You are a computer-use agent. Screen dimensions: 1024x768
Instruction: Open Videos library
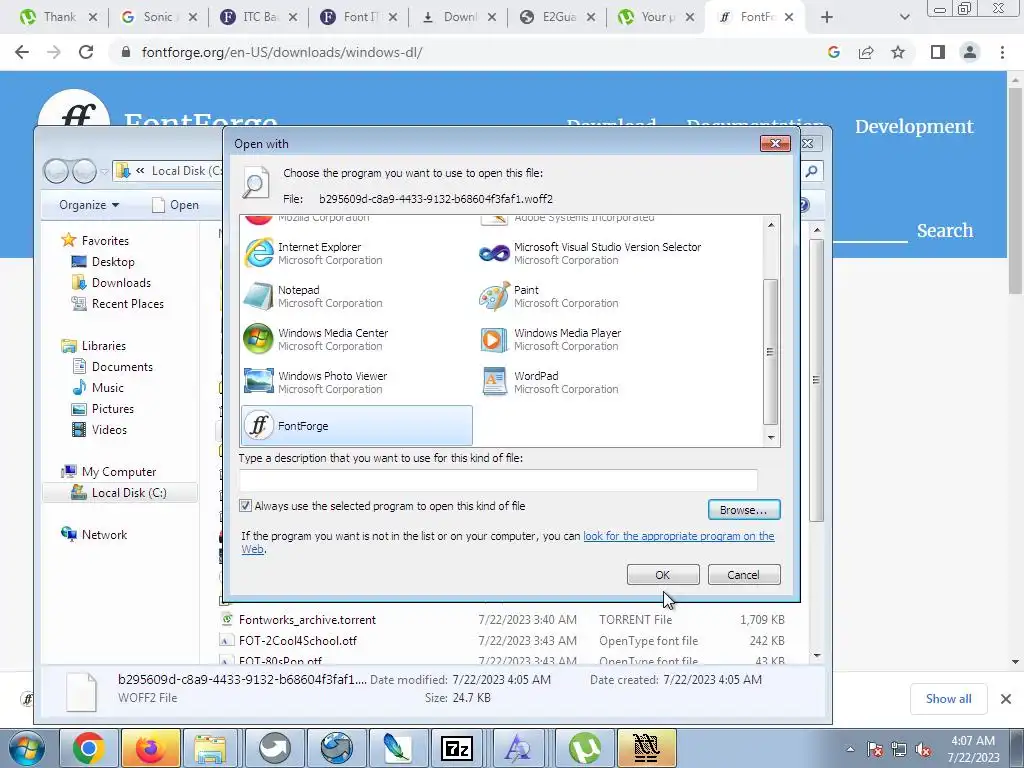[x=100, y=430]
